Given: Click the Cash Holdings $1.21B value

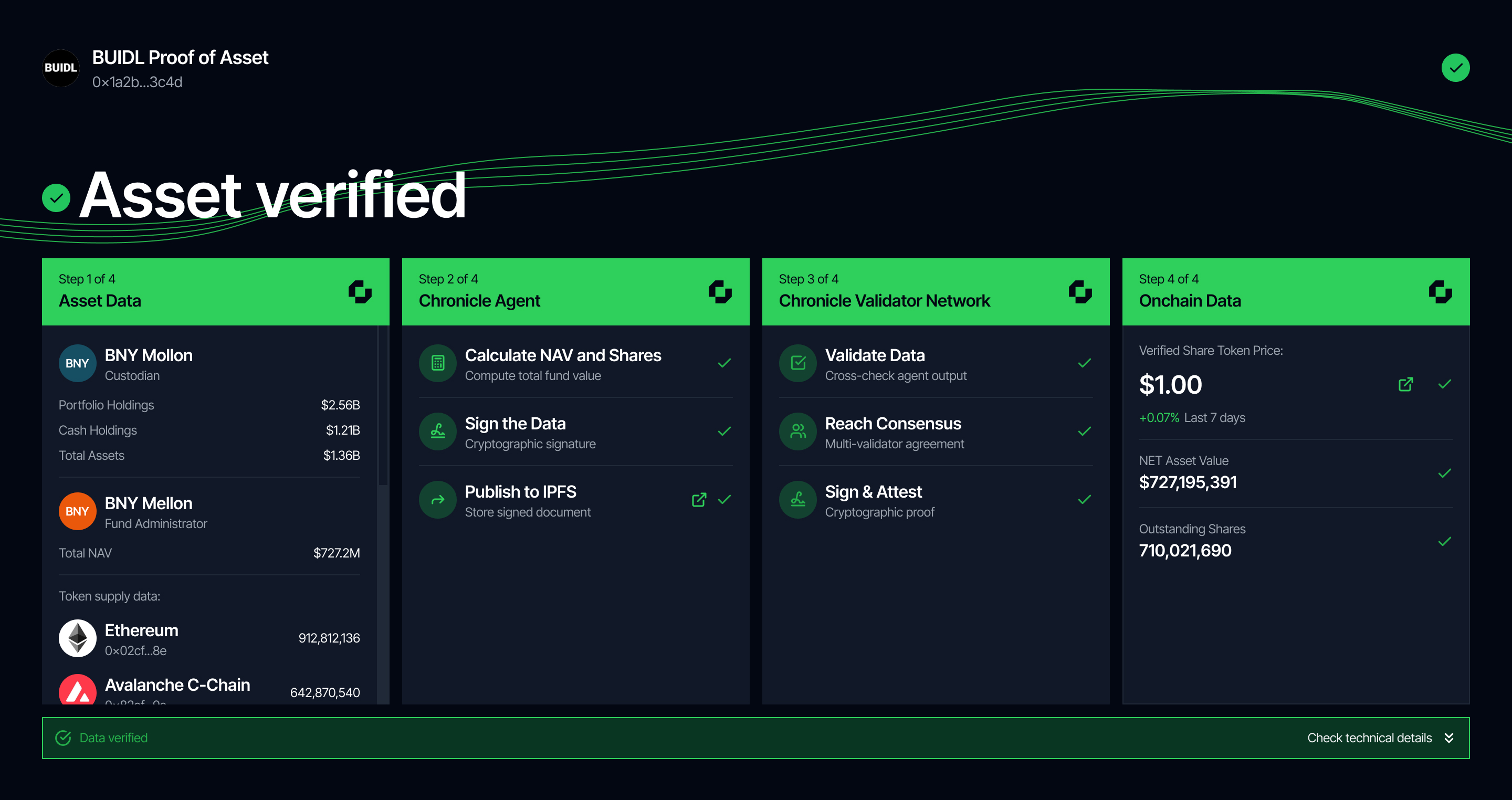Looking at the screenshot, I should pos(343,431).
